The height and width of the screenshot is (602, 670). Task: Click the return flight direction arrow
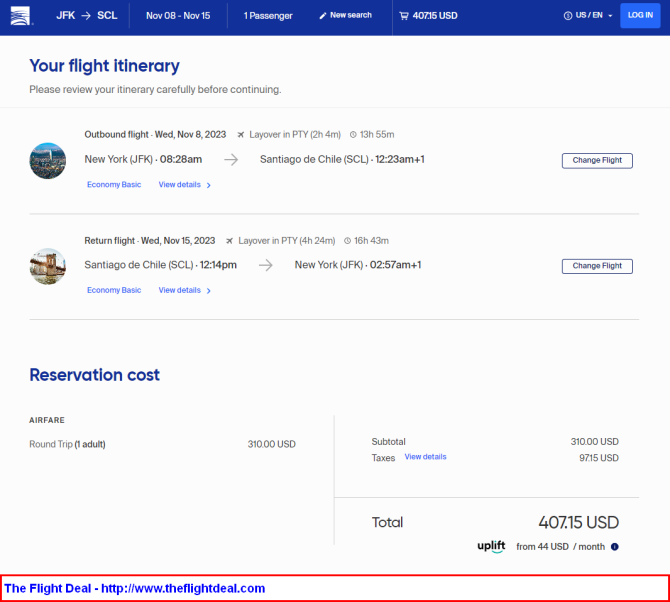(265, 265)
